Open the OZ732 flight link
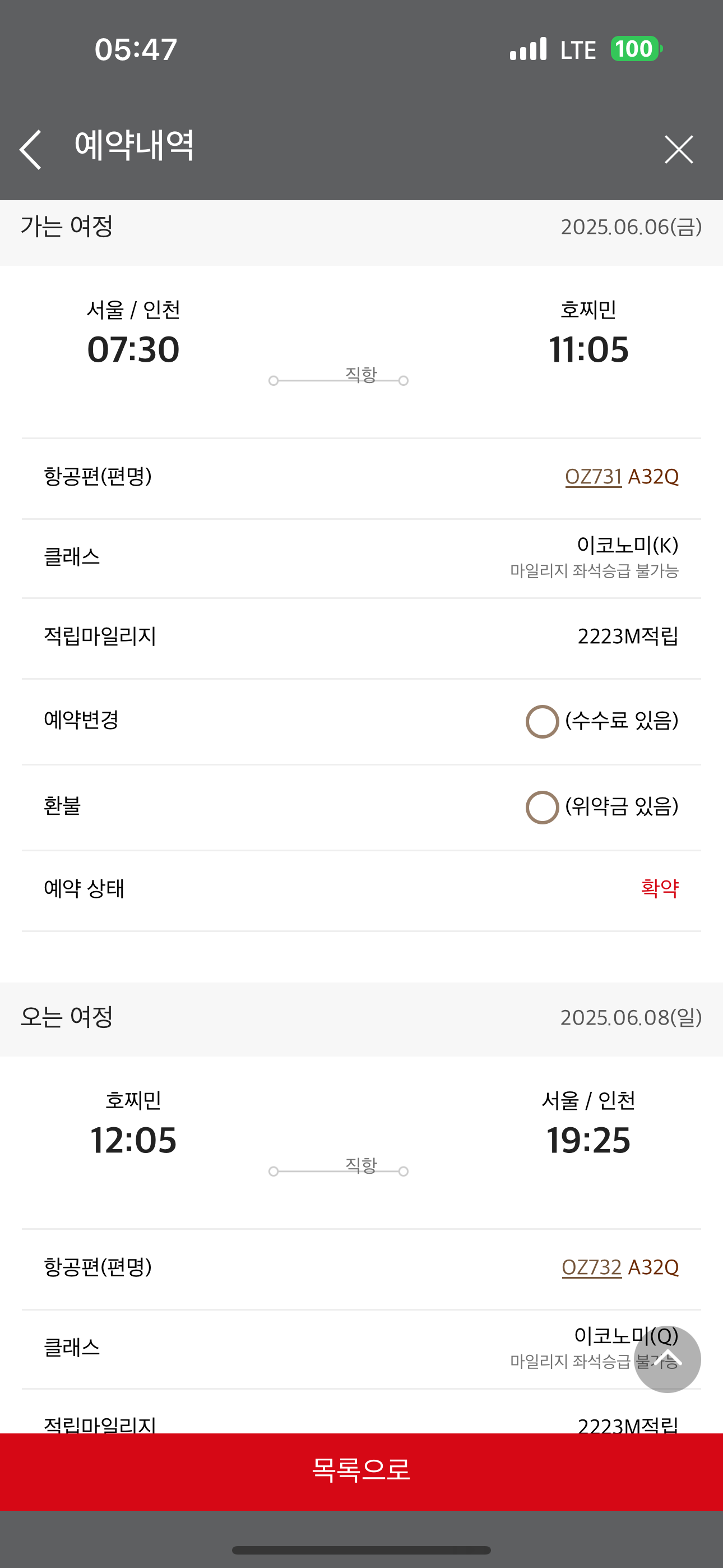 (591, 1267)
